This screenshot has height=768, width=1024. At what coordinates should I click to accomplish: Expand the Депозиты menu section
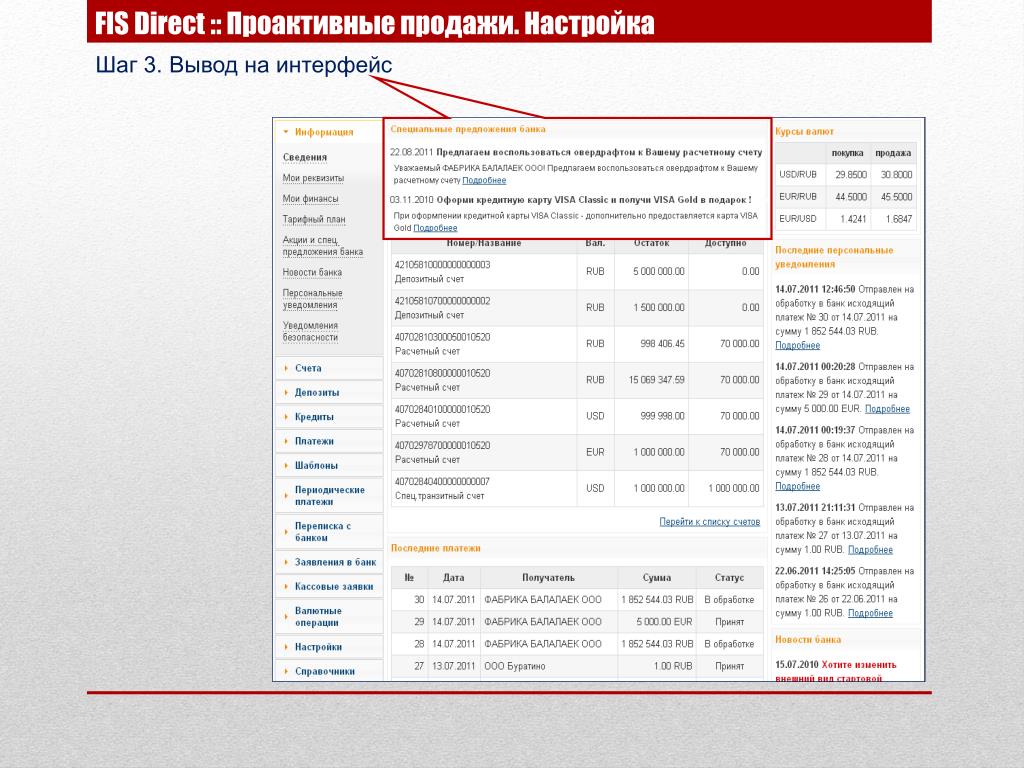coord(317,392)
